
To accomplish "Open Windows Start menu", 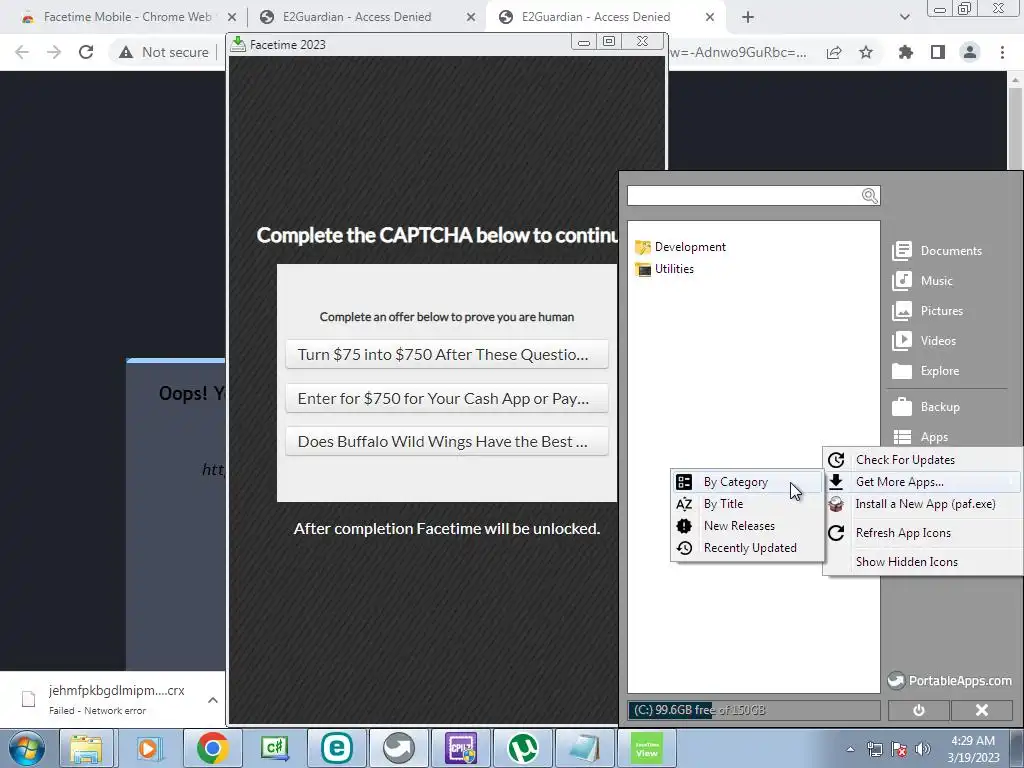I will (x=27, y=748).
